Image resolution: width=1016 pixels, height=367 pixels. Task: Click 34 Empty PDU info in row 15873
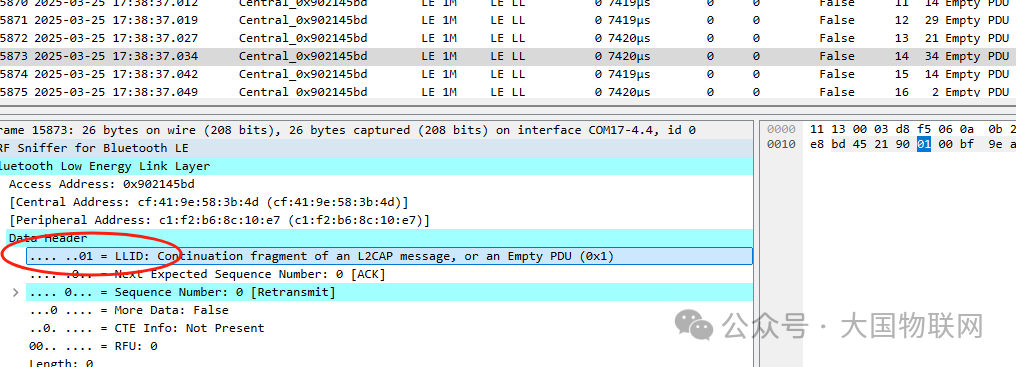pyautogui.click(x=967, y=56)
